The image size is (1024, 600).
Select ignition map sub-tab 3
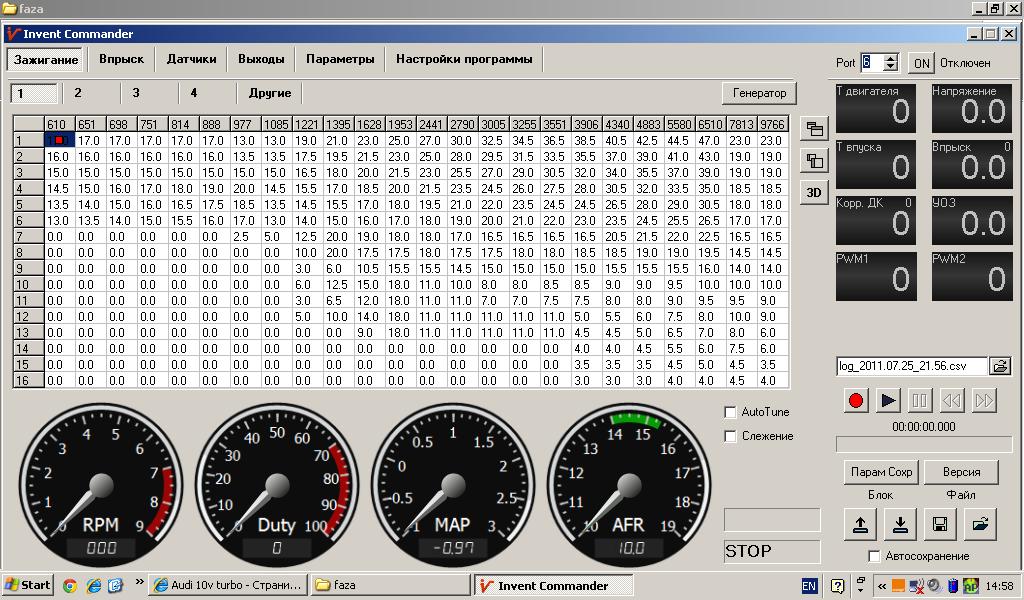coord(150,93)
